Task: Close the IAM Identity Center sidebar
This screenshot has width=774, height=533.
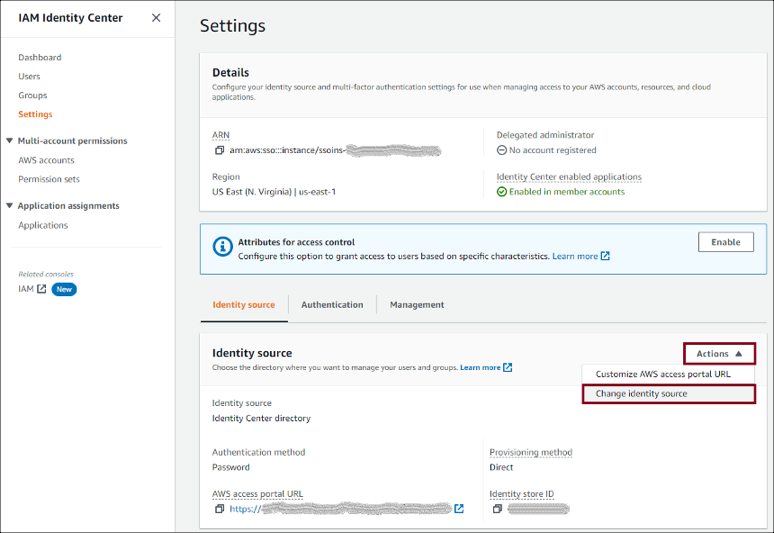Action: click(x=155, y=18)
